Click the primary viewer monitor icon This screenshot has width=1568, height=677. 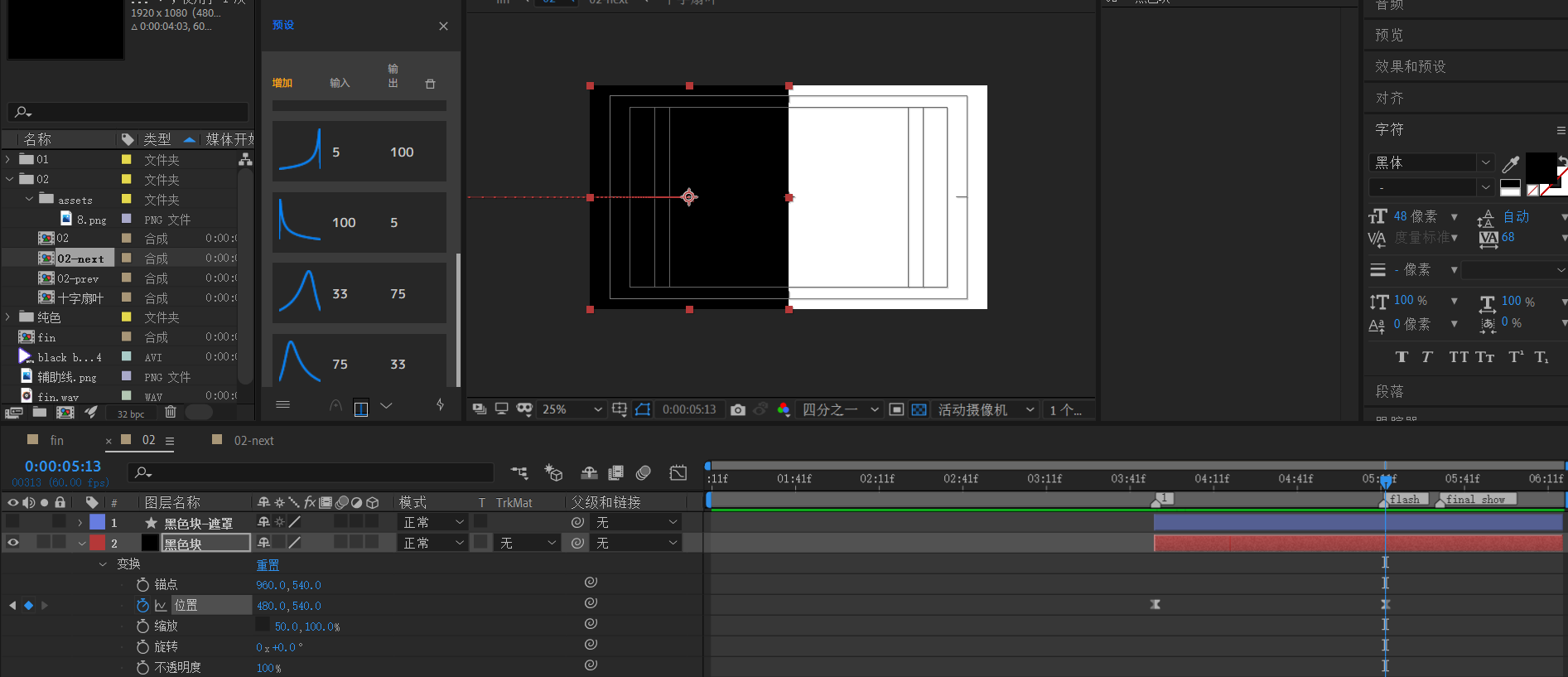click(x=502, y=409)
